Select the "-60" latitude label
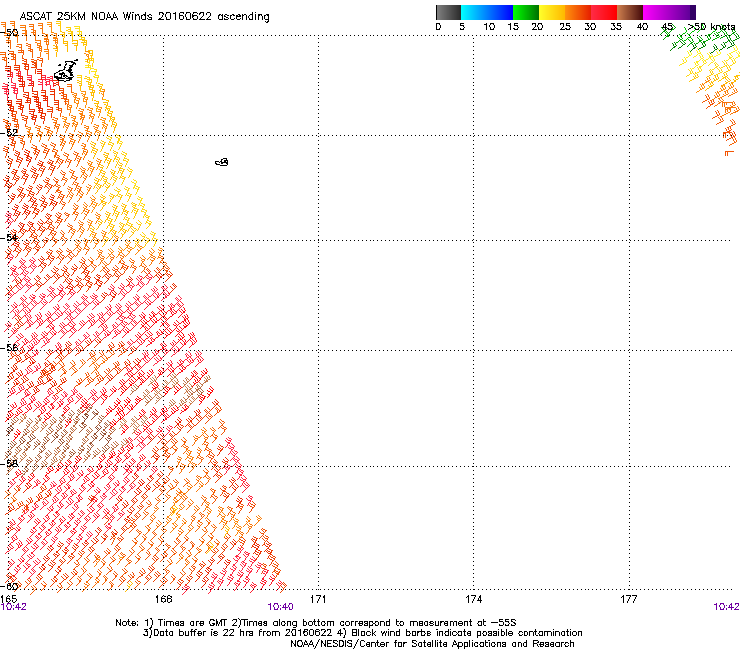The width and height of the screenshot is (740, 650). point(9,587)
